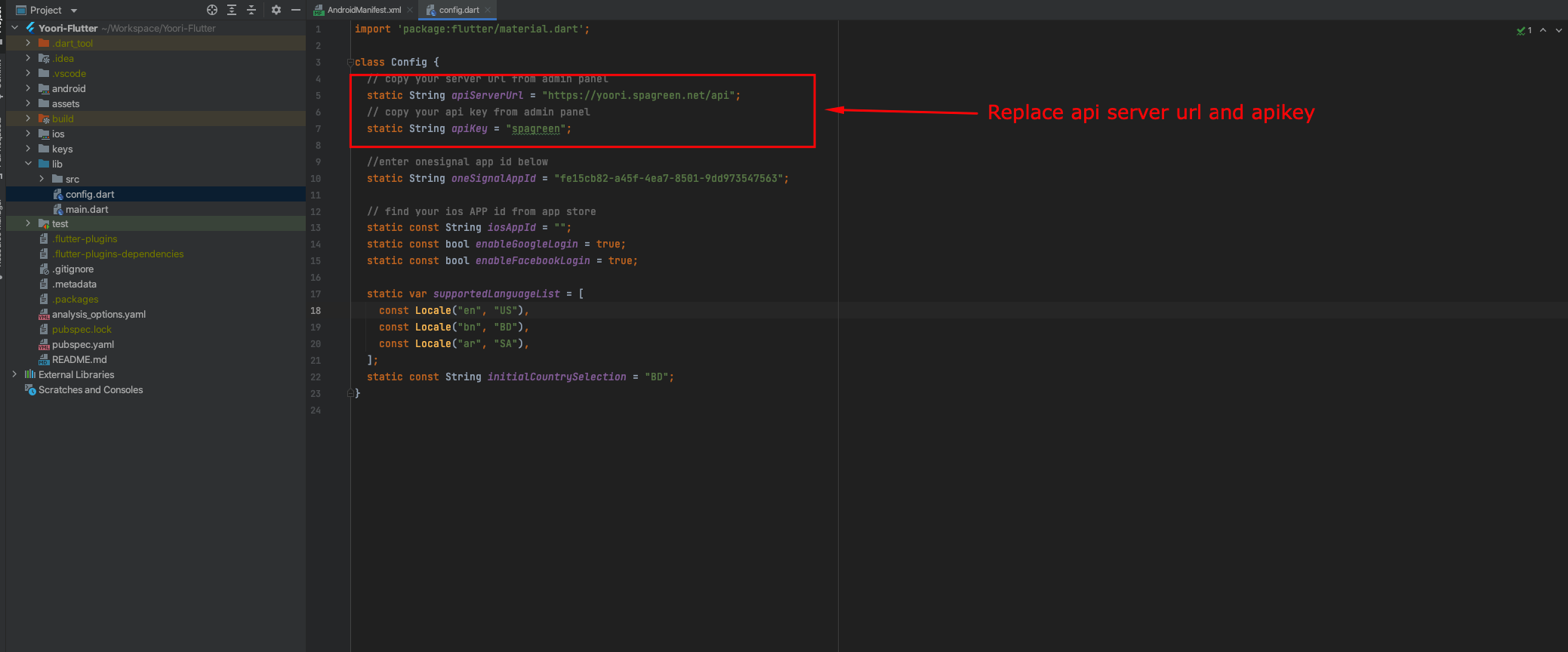
Task: Click the fold marker at closing brace line 23
Action: 350,393
